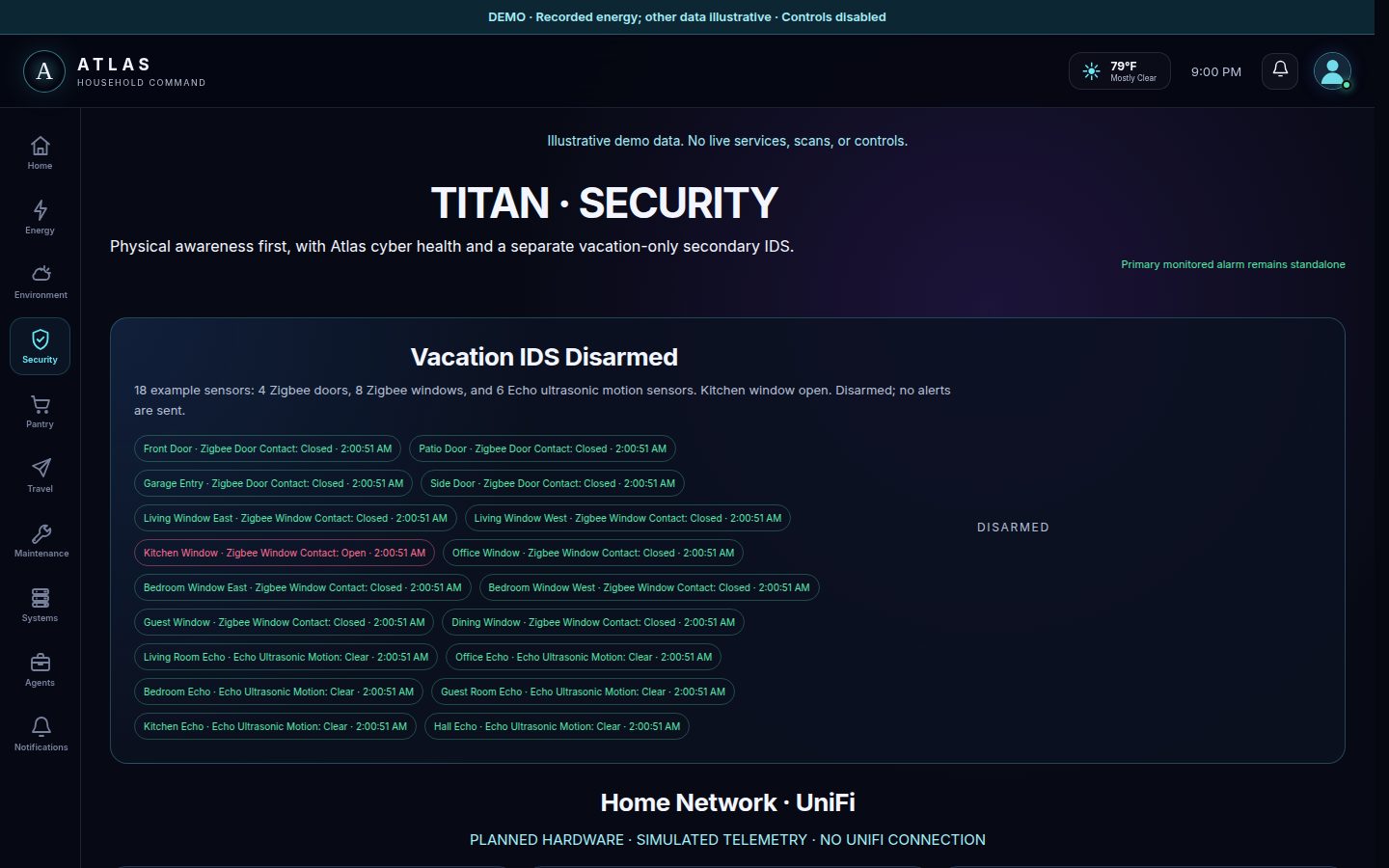This screenshot has height=868, width=1389.
Task: Click the header notification bell button
Action: point(1280,70)
